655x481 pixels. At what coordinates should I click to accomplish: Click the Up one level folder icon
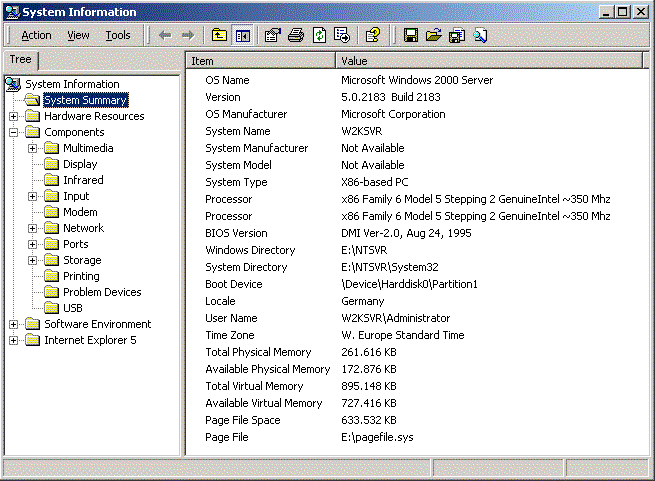click(219, 36)
